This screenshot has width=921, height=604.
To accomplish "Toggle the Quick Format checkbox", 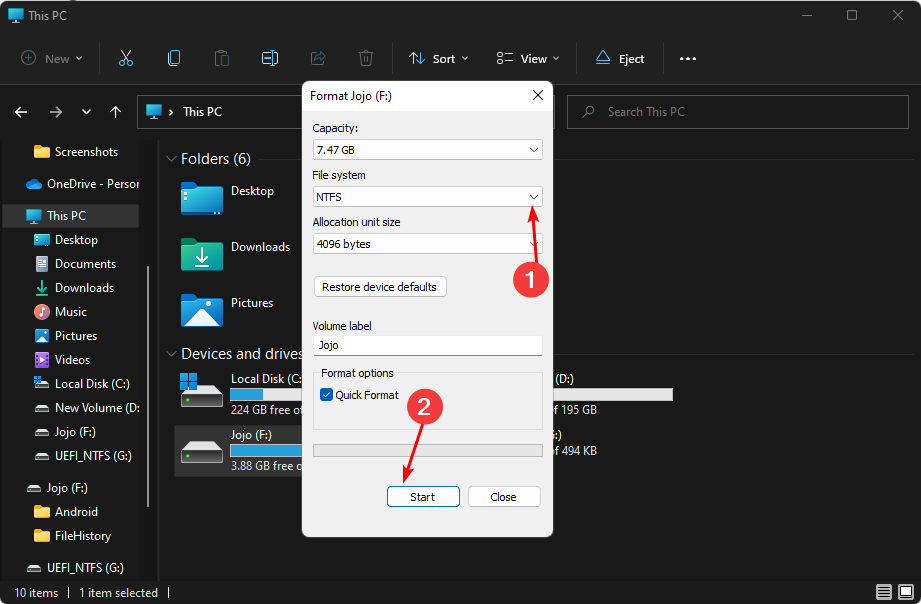I will (x=327, y=395).
